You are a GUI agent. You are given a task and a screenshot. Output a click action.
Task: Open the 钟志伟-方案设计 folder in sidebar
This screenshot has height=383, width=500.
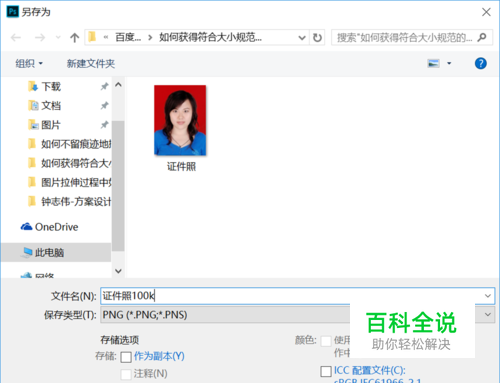[x=70, y=201]
